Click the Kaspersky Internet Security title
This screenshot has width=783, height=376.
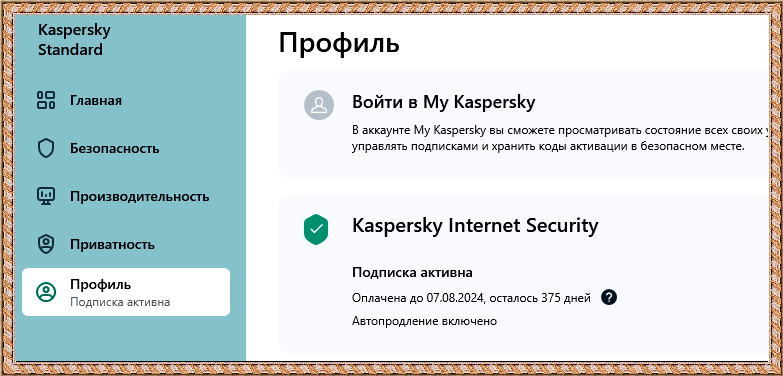[475, 226]
